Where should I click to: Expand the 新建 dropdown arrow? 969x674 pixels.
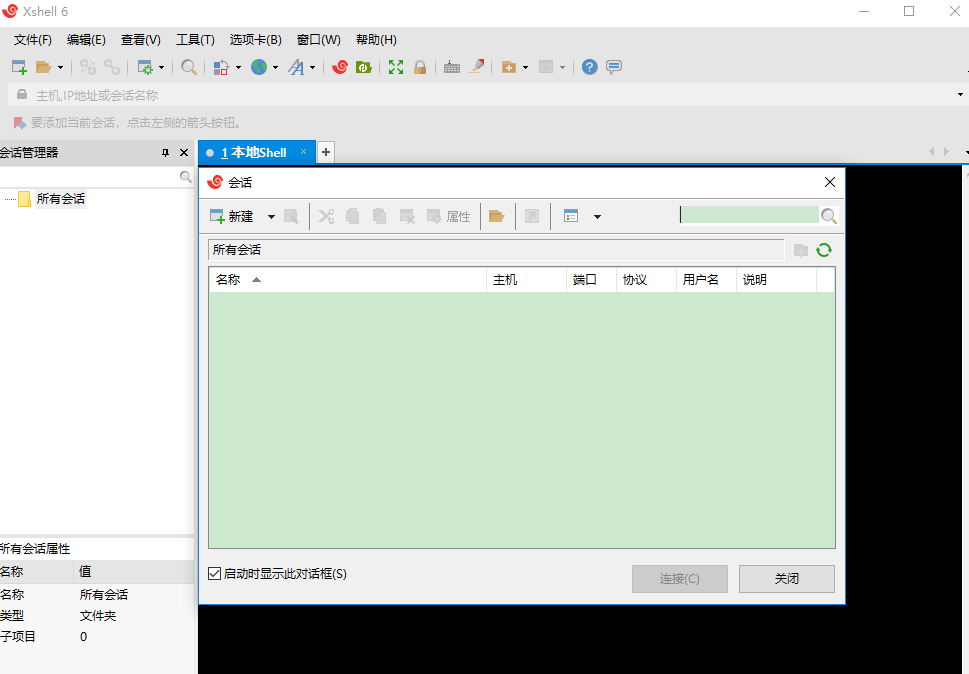pyautogui.click(x=270, y=216)
